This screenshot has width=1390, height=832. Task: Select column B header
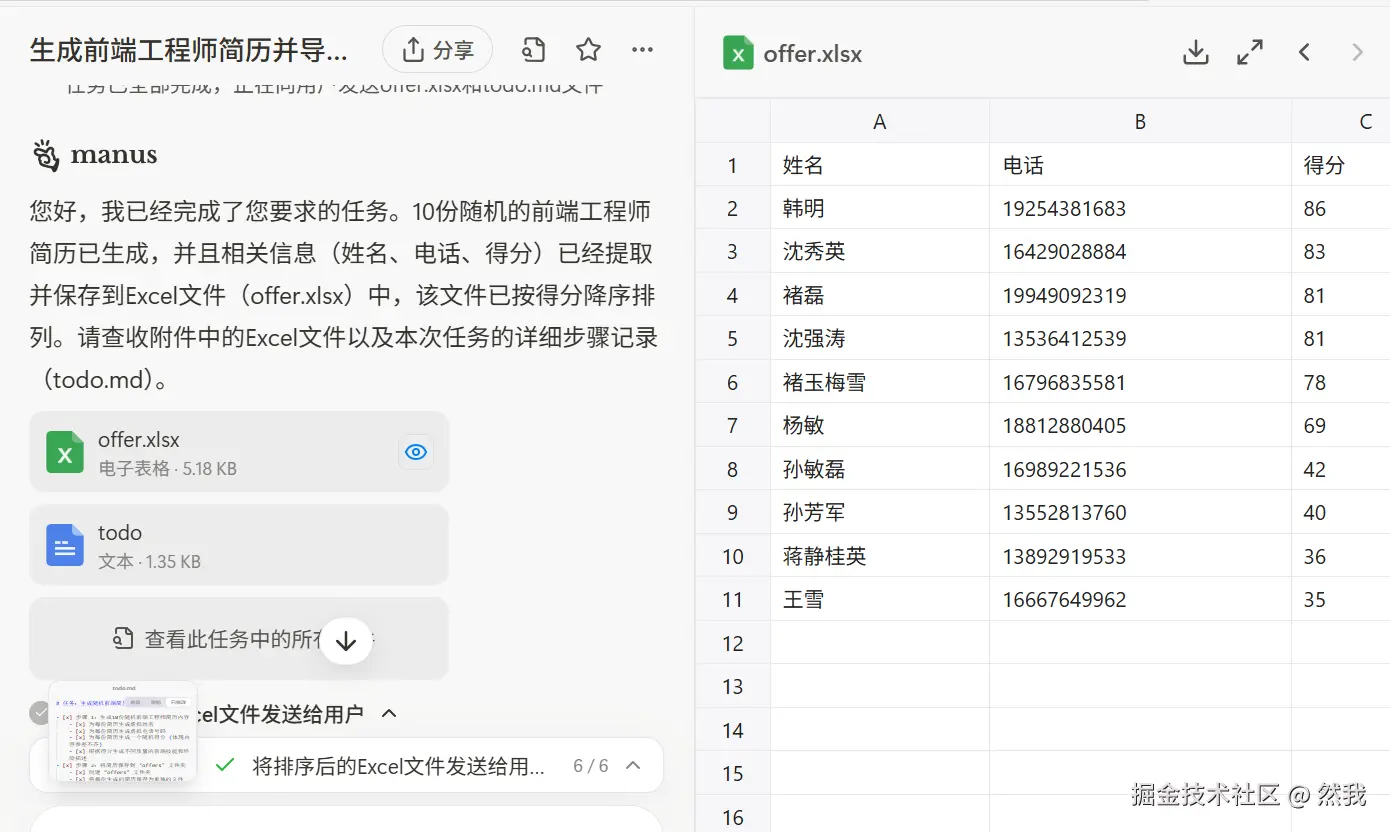tap(1141, 122)
